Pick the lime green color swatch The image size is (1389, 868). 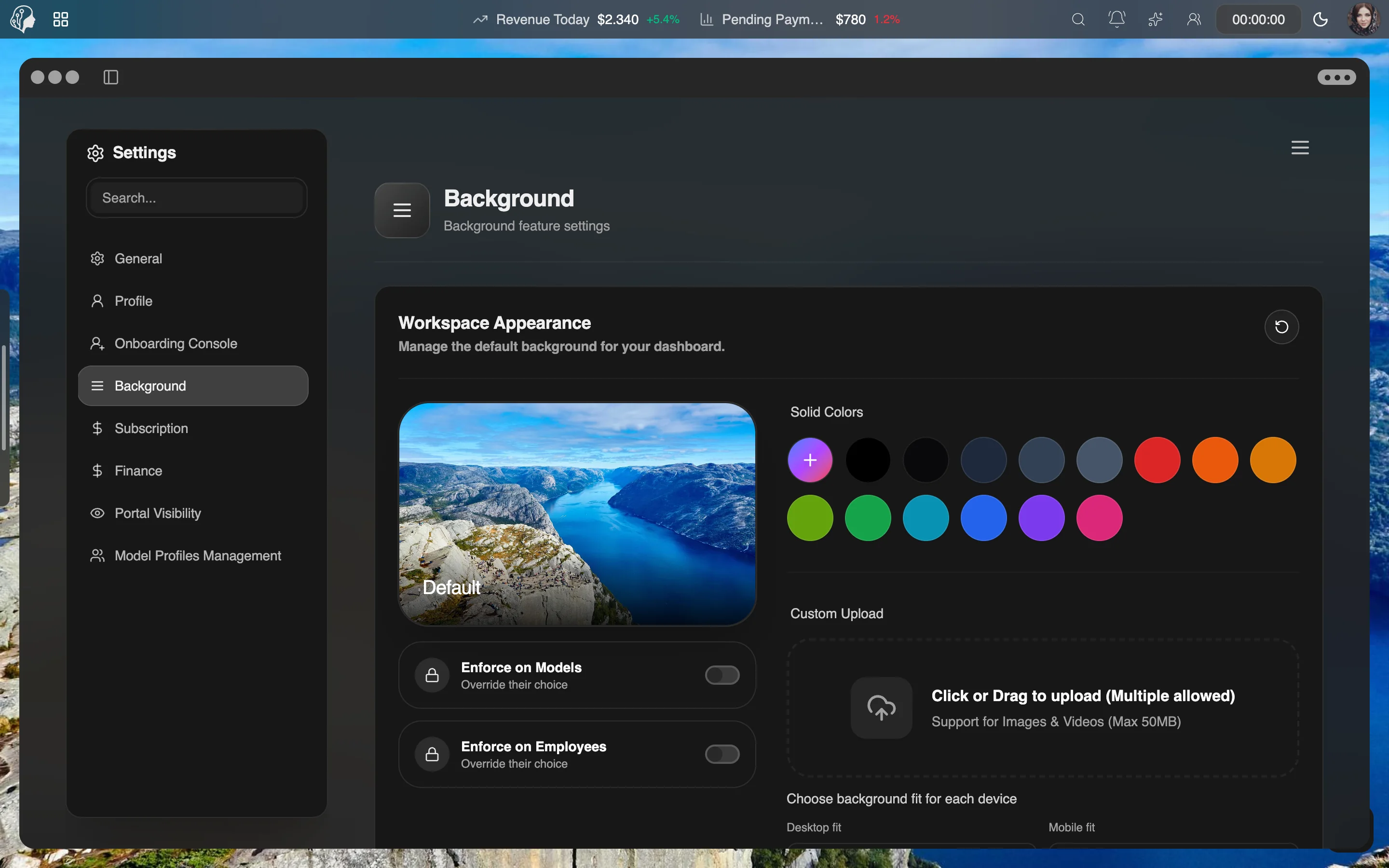pos(810,518)
